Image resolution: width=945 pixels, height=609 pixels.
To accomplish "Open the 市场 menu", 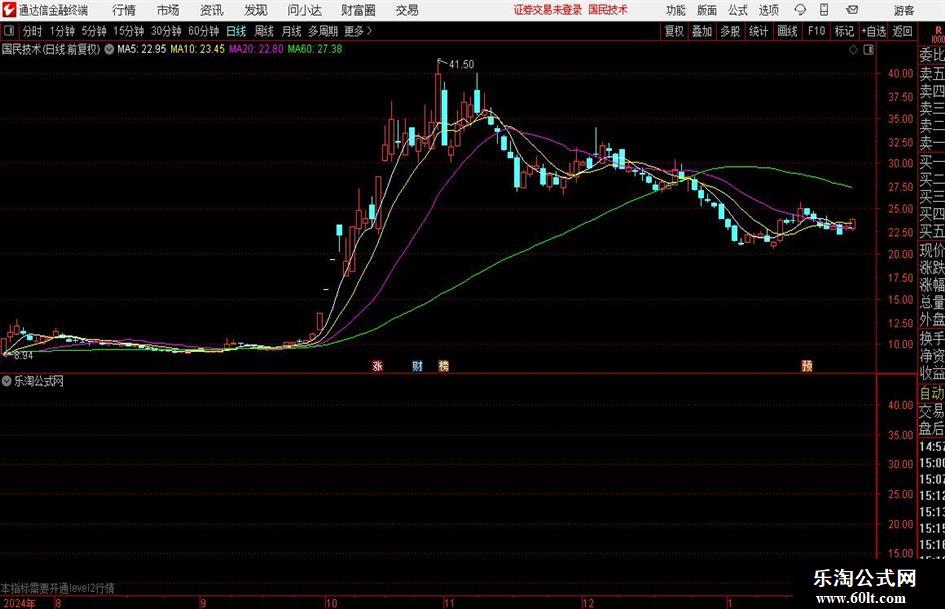I will click(x=168, y=10).
